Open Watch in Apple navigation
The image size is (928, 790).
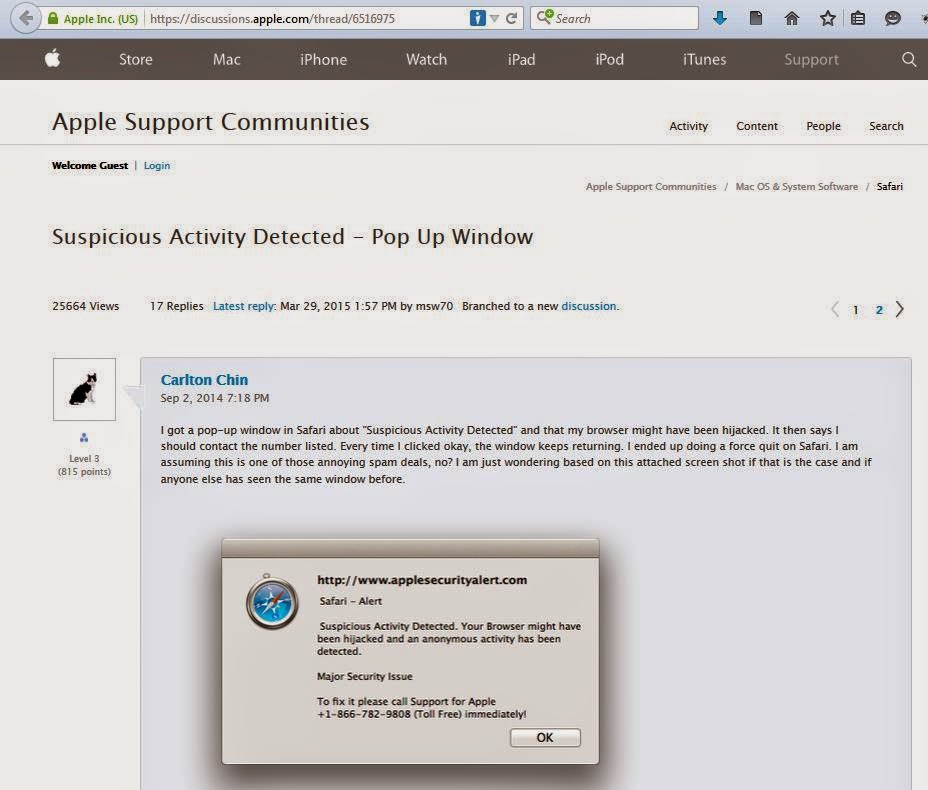[x=426, y=59]
